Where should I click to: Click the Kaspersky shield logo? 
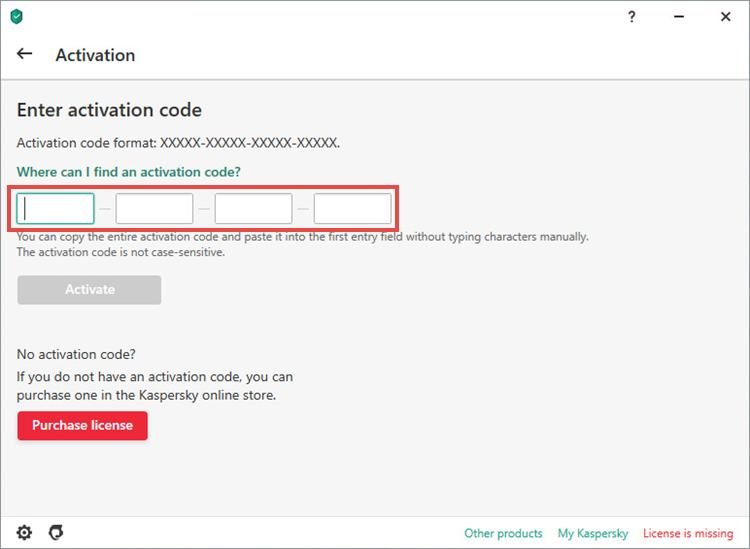point(17,17)
